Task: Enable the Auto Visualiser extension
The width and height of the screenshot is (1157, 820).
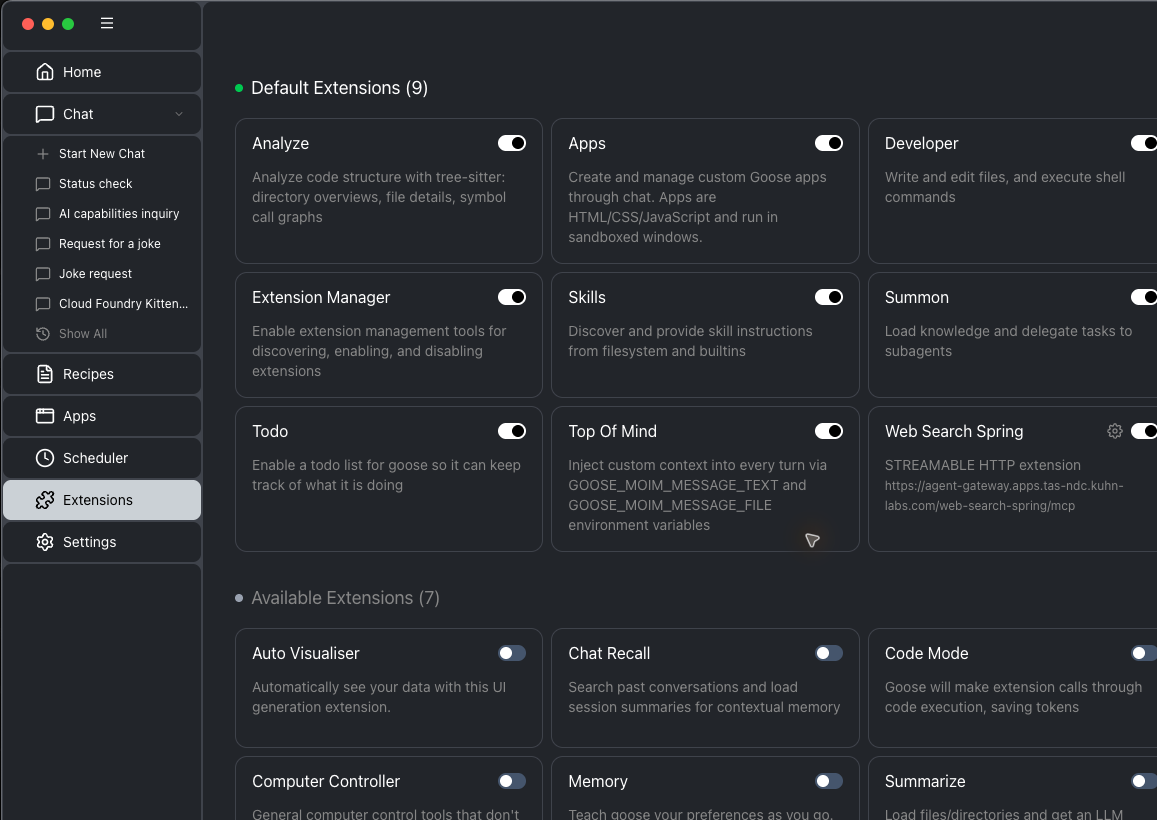Action: click(511, 653)
